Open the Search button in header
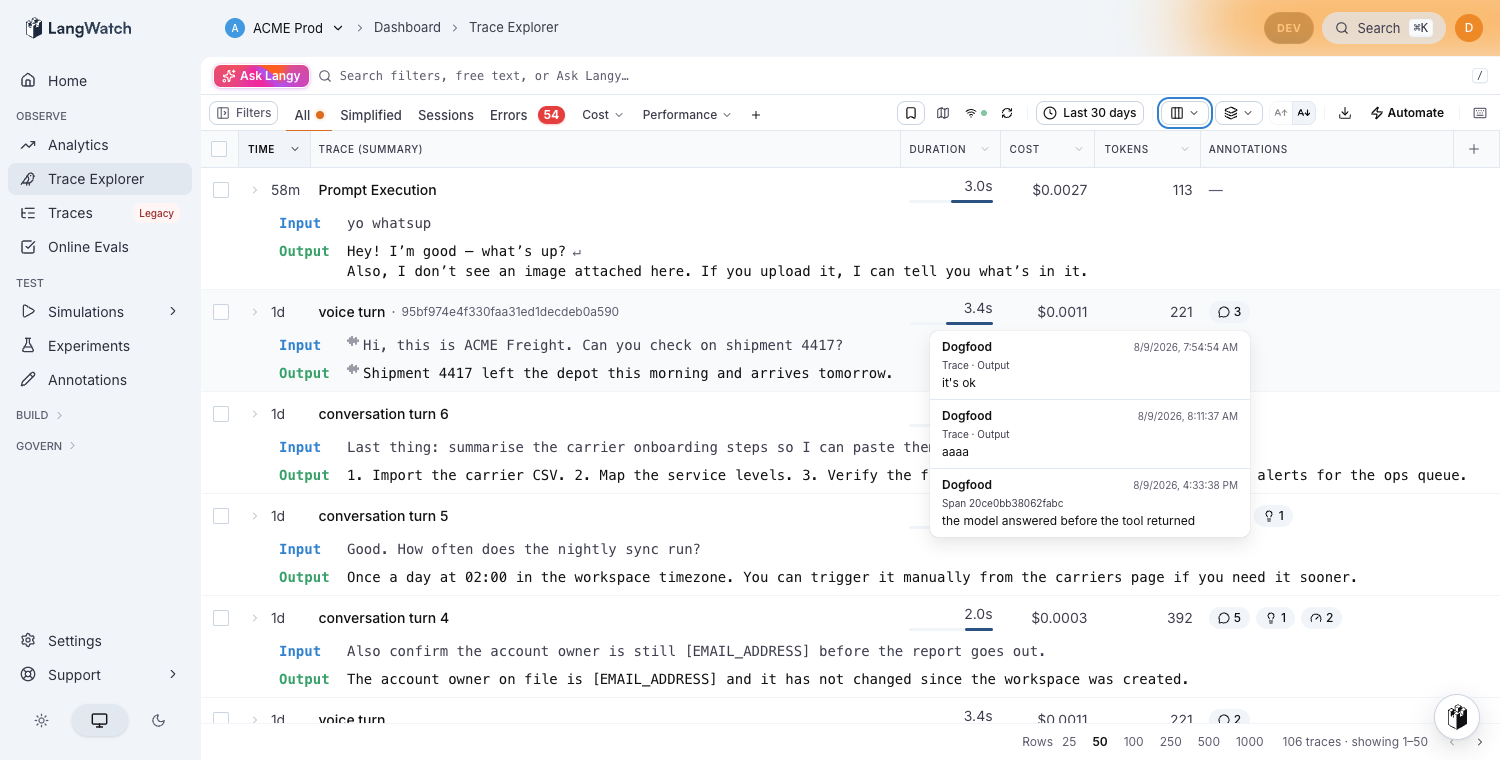1500x760 pixels. coord(1383,28)
